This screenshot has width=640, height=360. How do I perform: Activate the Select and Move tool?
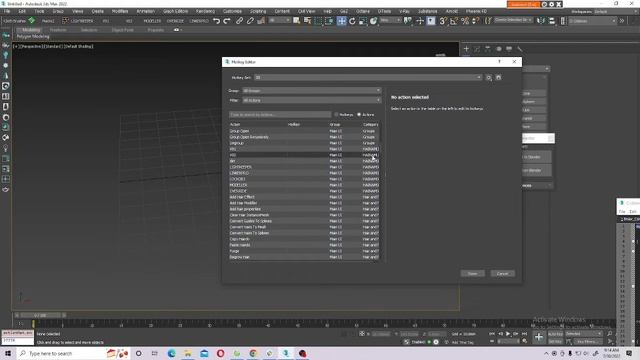(342, 21)
